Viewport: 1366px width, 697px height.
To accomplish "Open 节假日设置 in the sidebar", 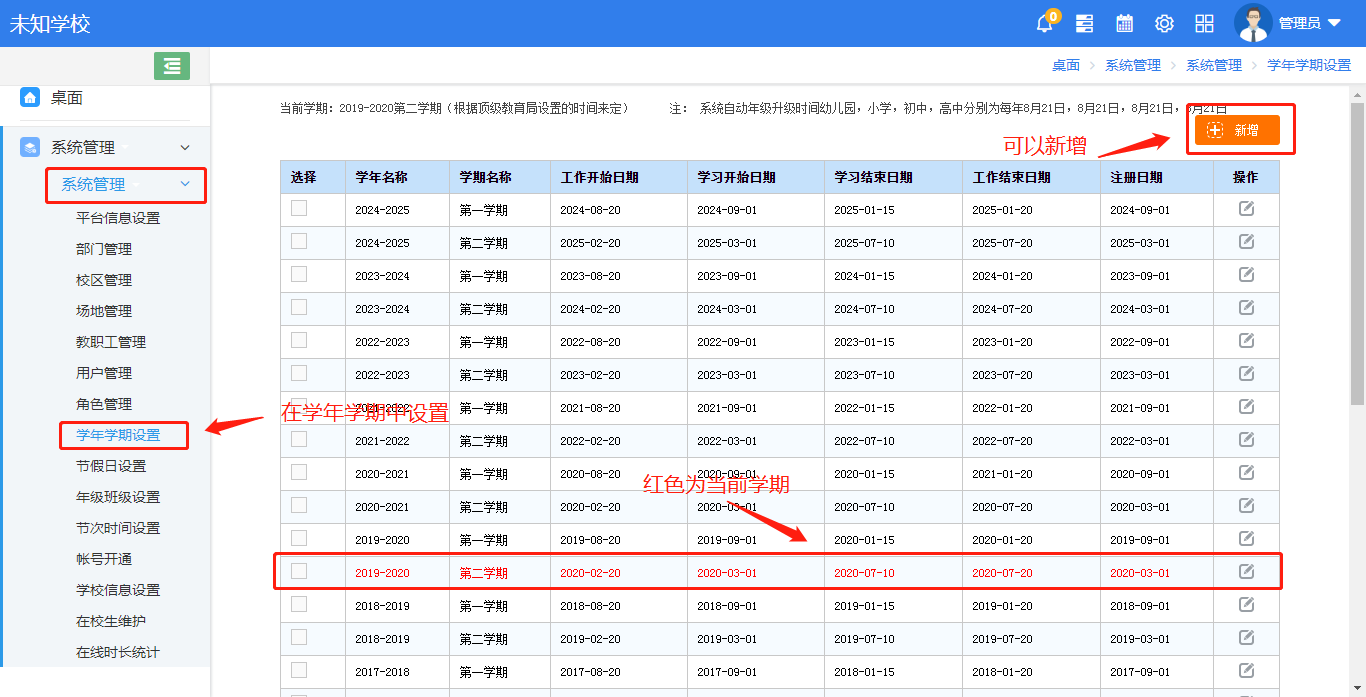I will point(111,466).
